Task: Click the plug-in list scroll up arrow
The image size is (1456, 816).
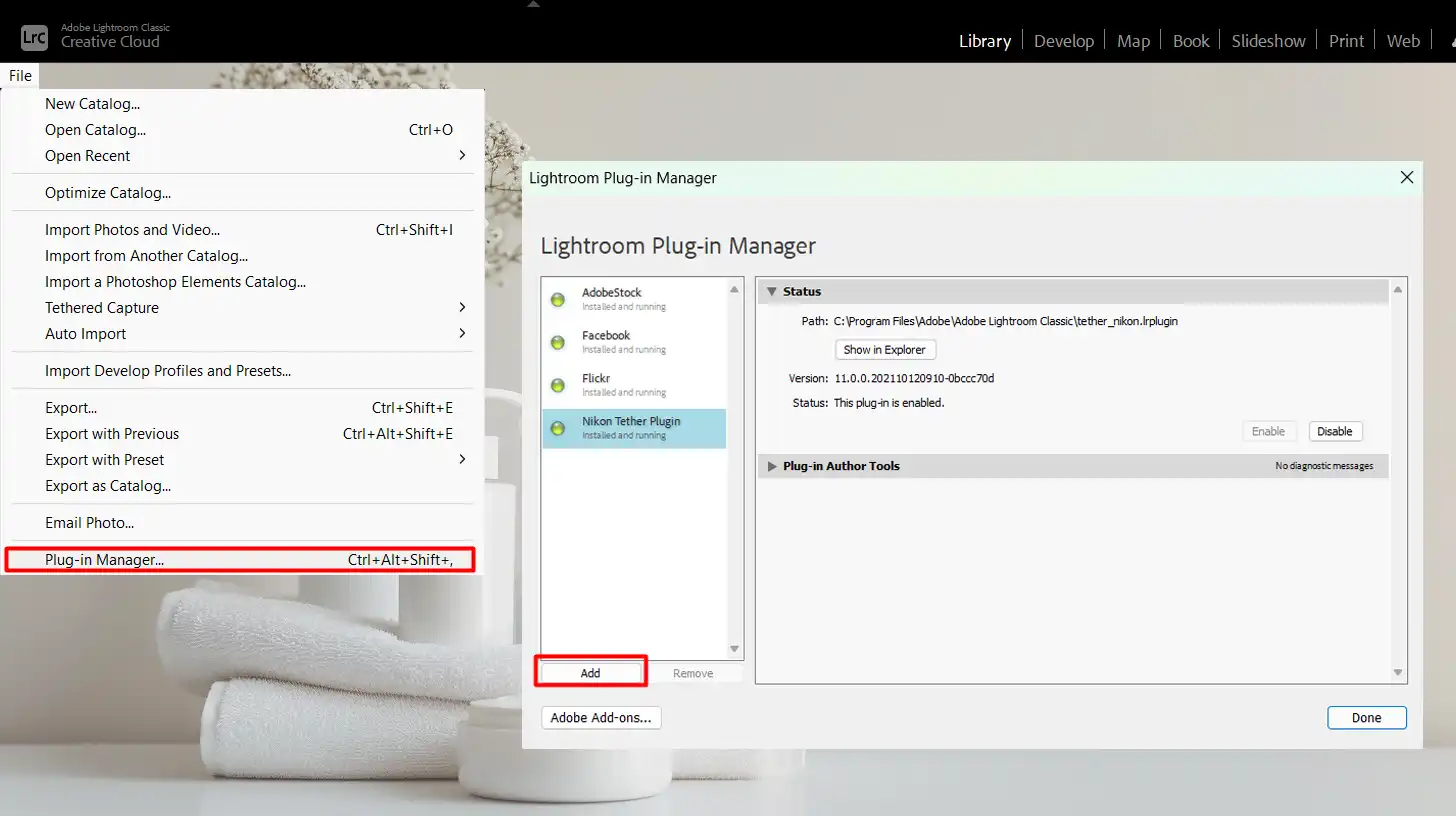Action: (x=735, y=289)
